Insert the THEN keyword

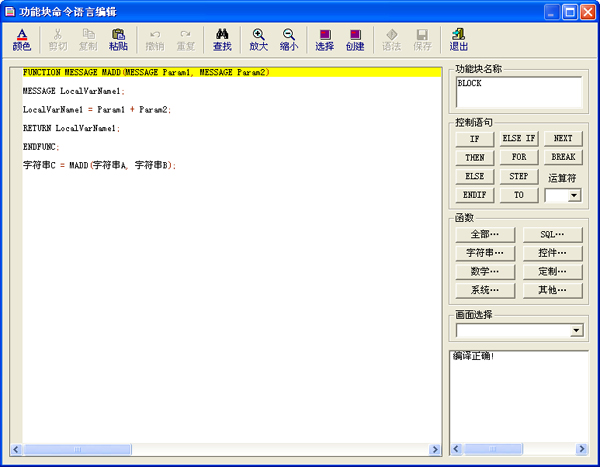474,158
